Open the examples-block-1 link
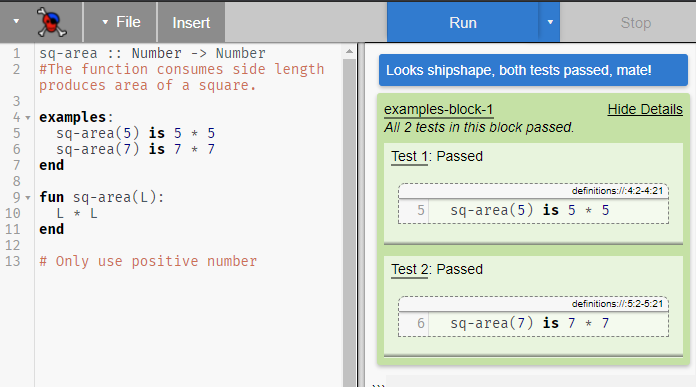 (x=439, y=109)
